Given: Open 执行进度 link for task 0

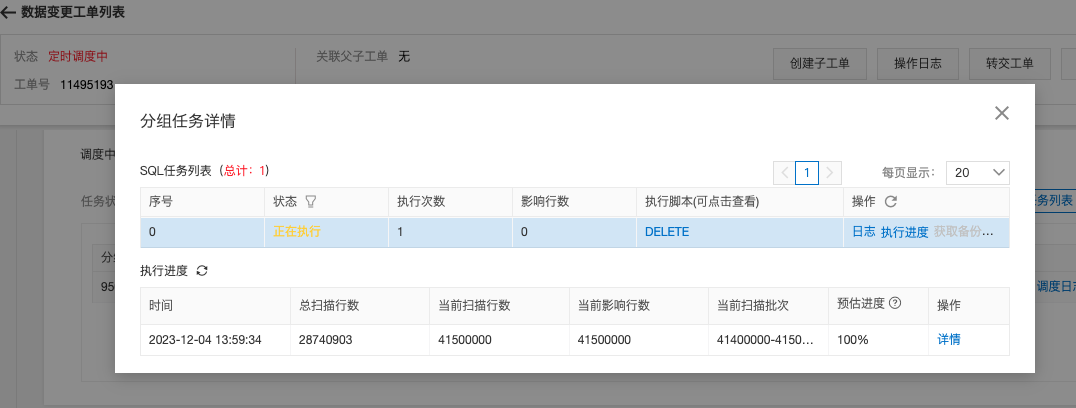Looking at the screenshot, I should 904,232.
